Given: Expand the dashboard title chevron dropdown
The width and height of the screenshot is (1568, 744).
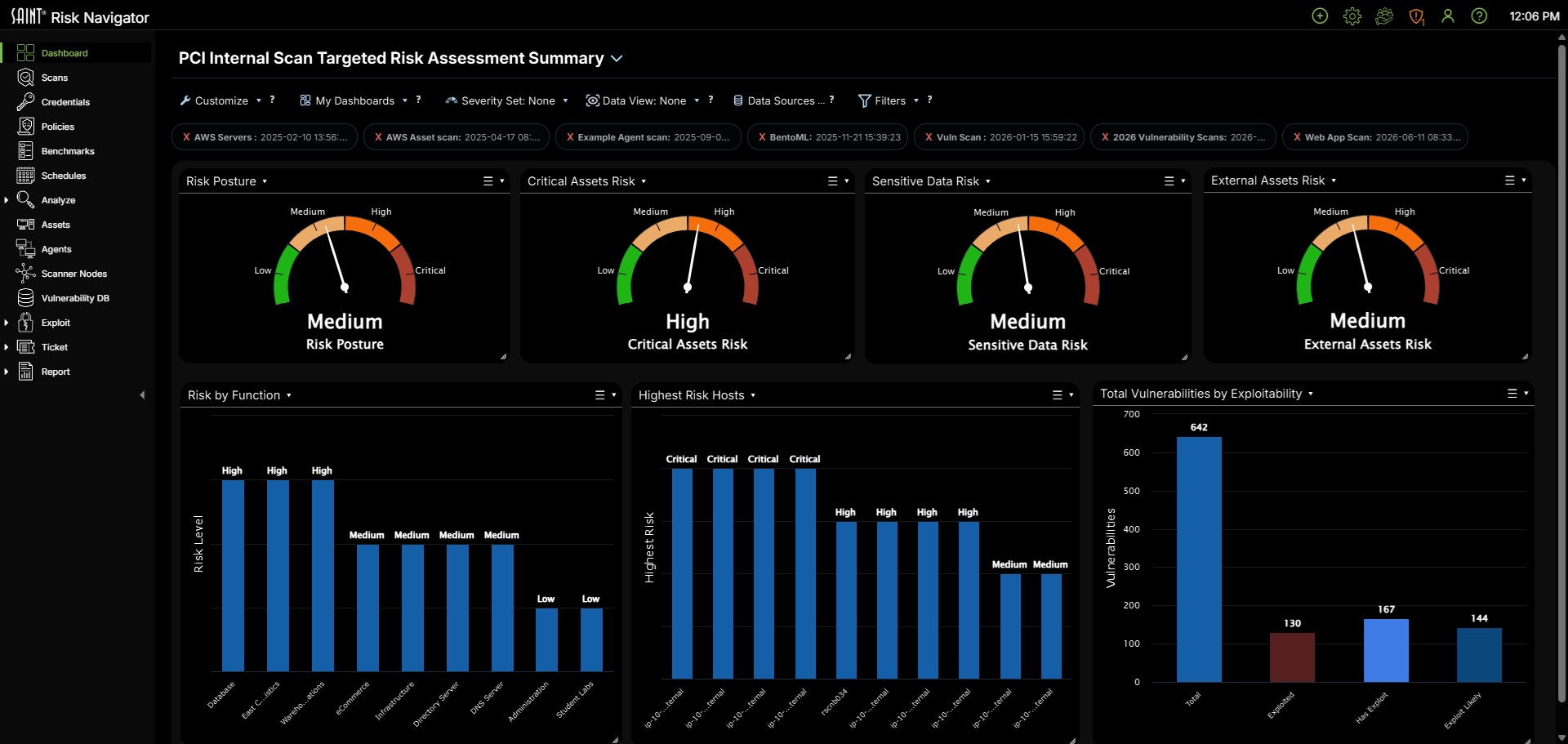Looking at the screenshot, I should pos(617,59).
